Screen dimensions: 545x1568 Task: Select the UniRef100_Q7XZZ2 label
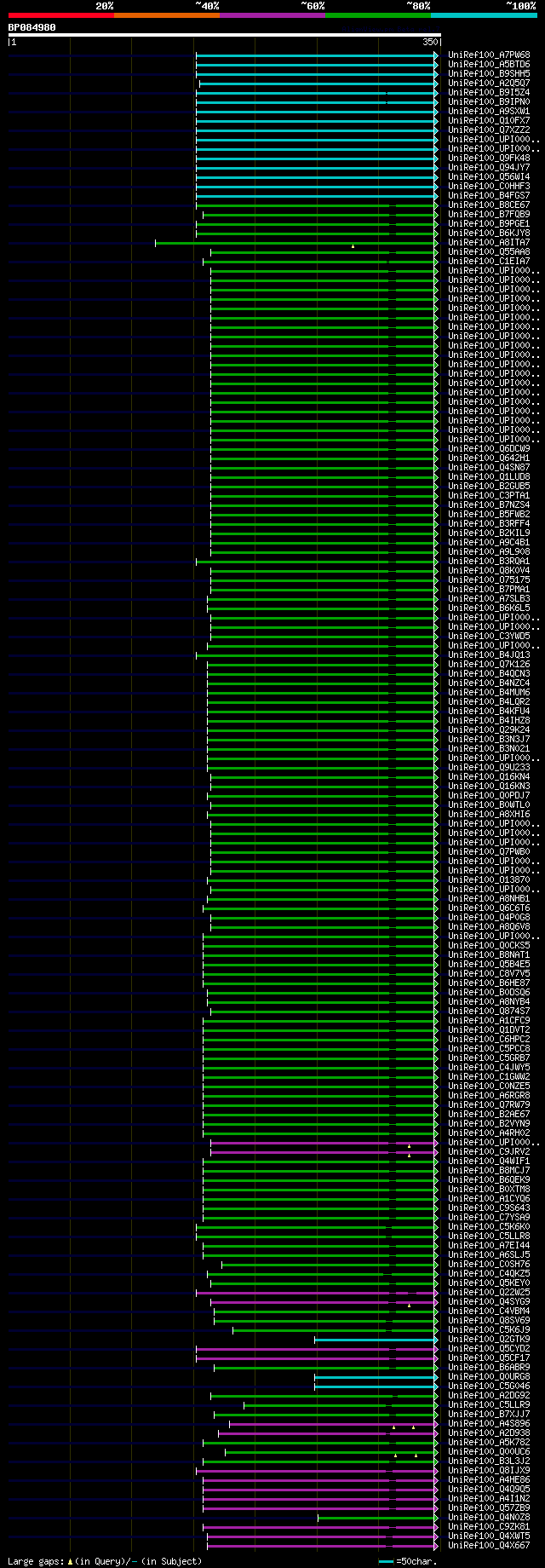(489, 130)
